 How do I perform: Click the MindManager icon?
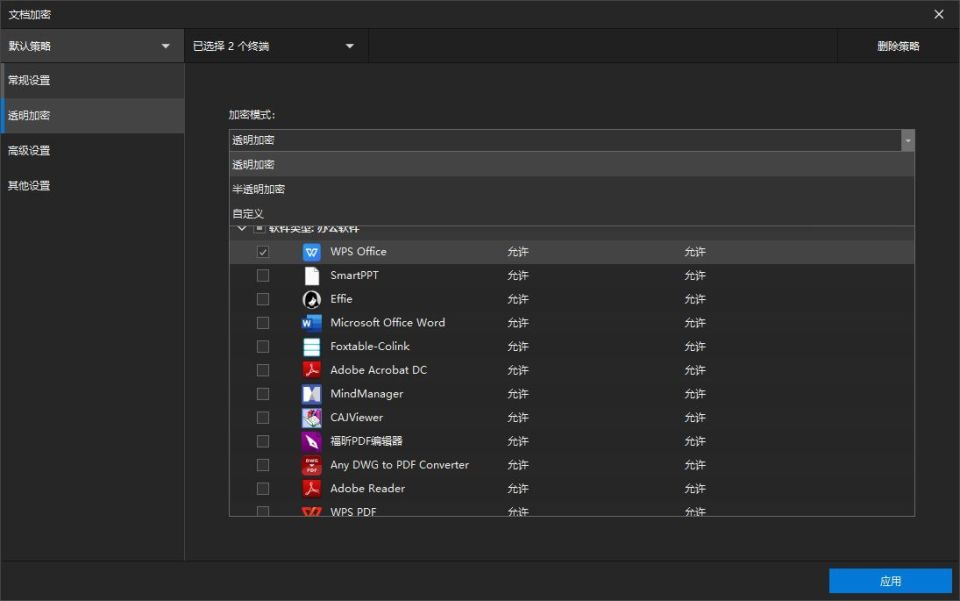click(x=312, y=394)
